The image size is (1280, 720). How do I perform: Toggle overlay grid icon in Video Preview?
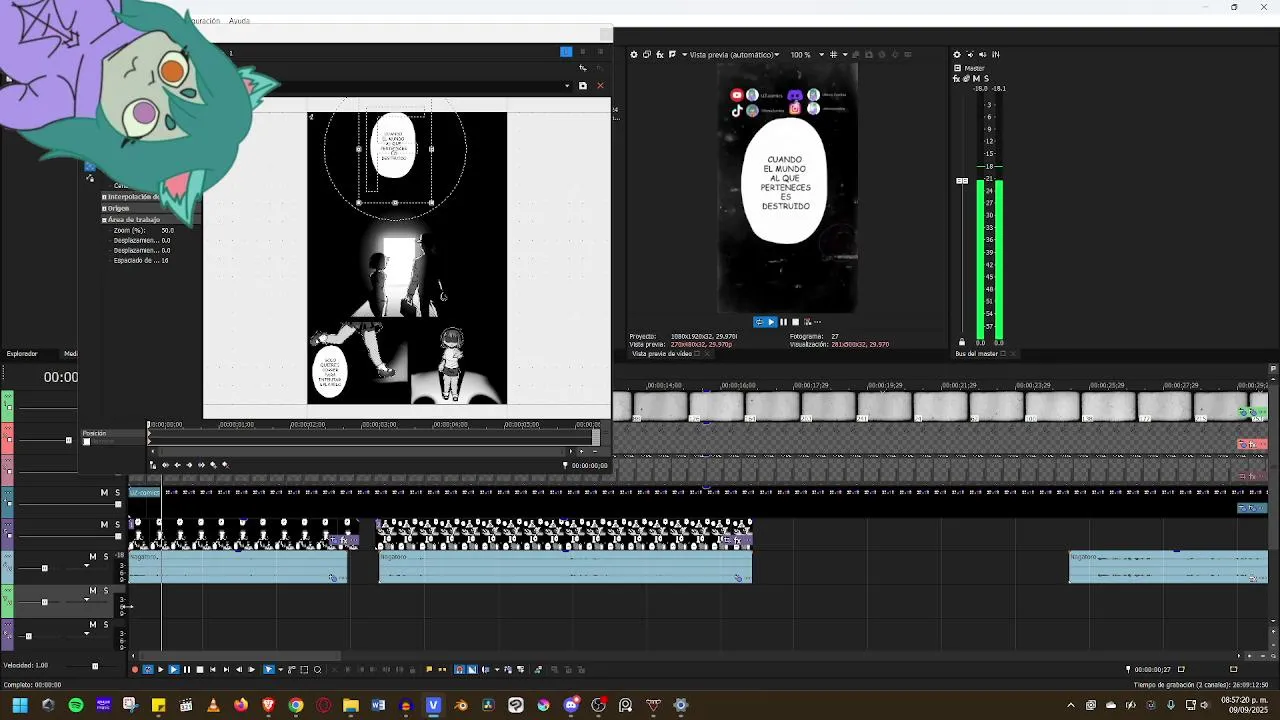tap(833, 54)
